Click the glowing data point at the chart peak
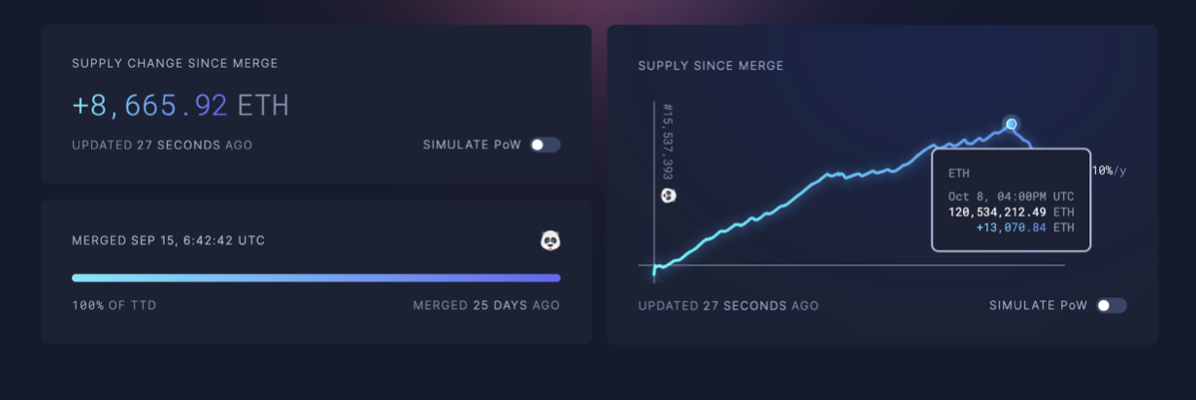 (x=1011, y=124)
